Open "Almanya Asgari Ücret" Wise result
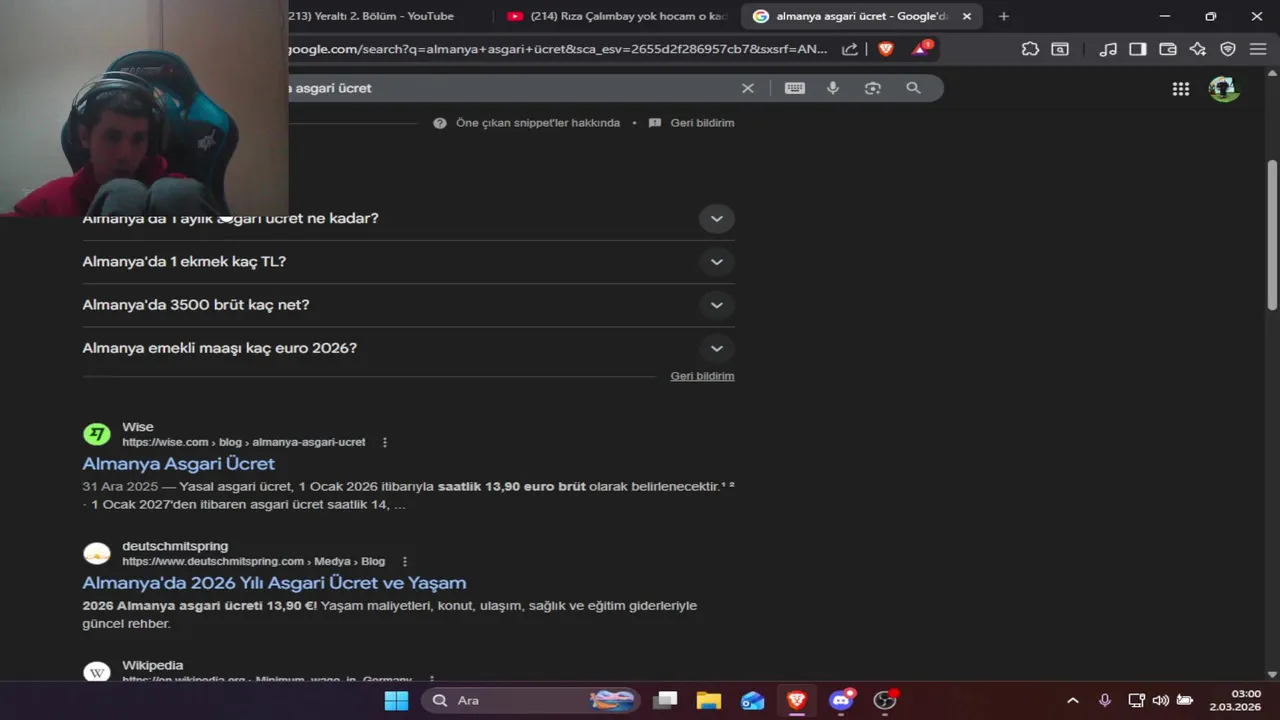 pyautogui.click(x=178, y=464)
